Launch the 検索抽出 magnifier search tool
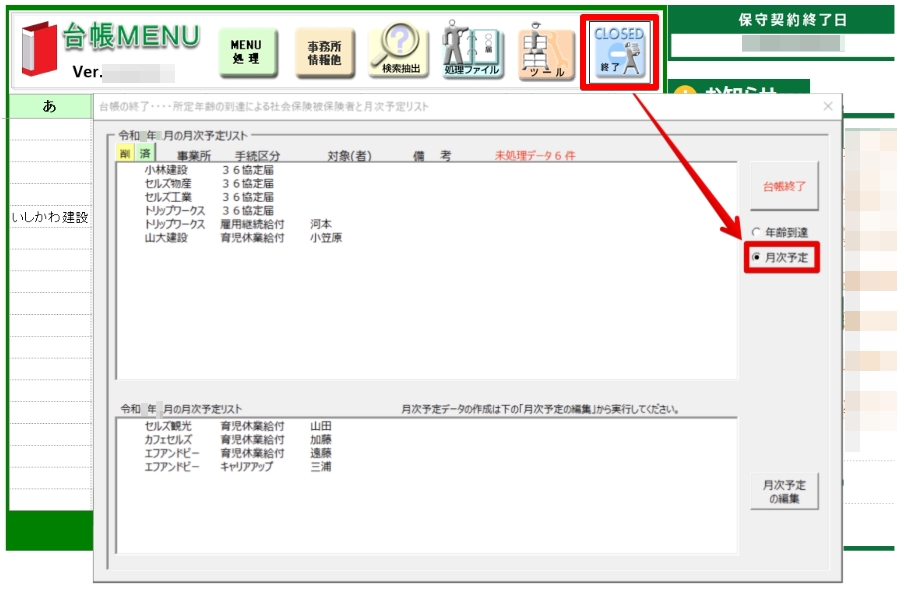 399,51
